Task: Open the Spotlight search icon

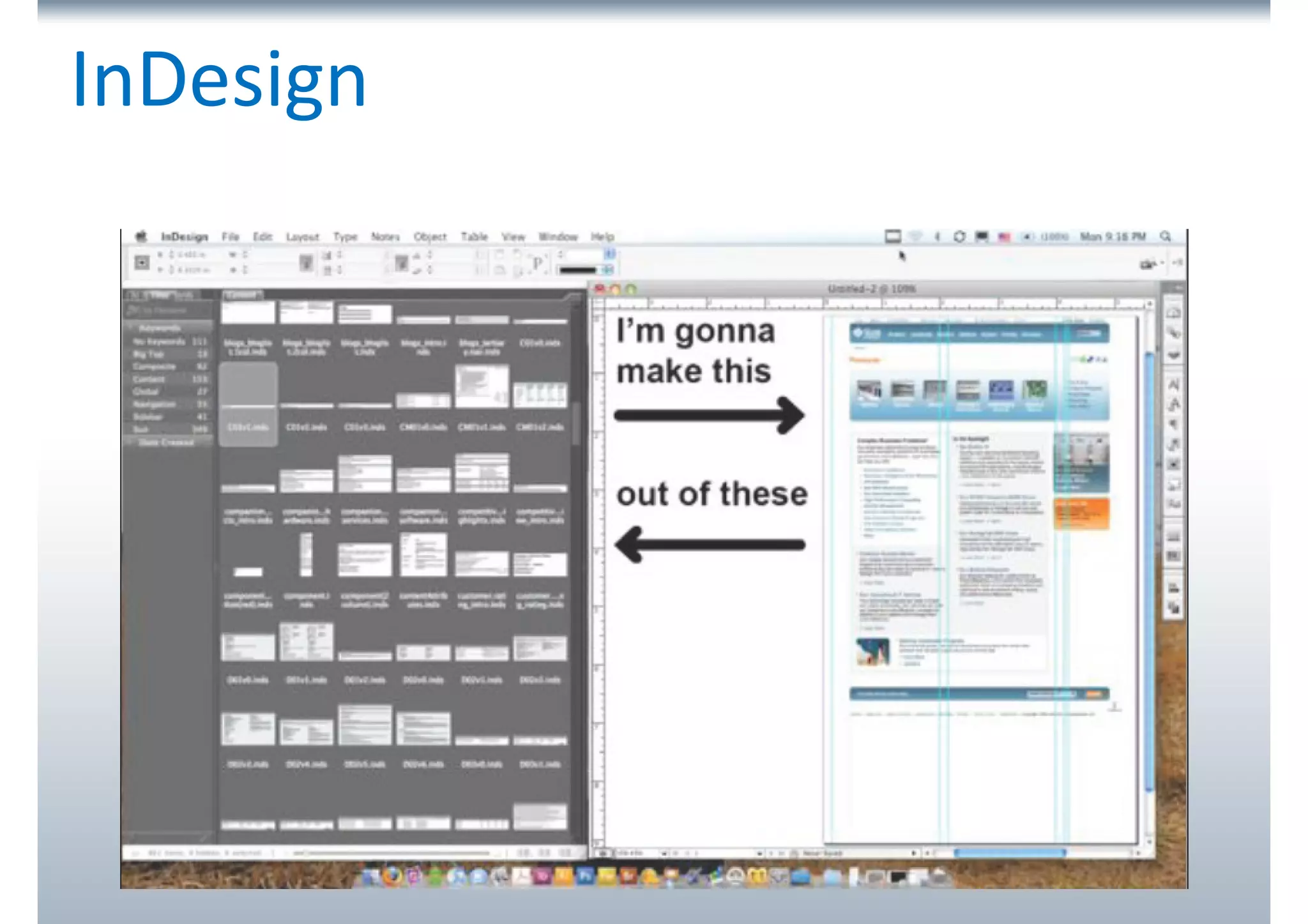Action: tap(1166, 236)
